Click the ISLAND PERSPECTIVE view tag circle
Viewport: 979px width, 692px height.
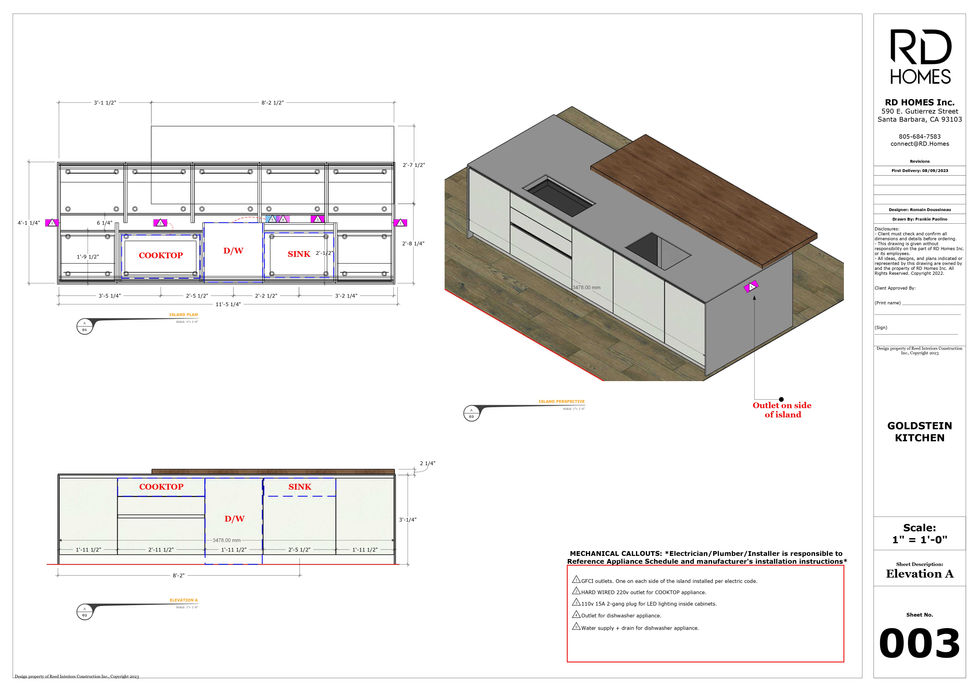471,413
